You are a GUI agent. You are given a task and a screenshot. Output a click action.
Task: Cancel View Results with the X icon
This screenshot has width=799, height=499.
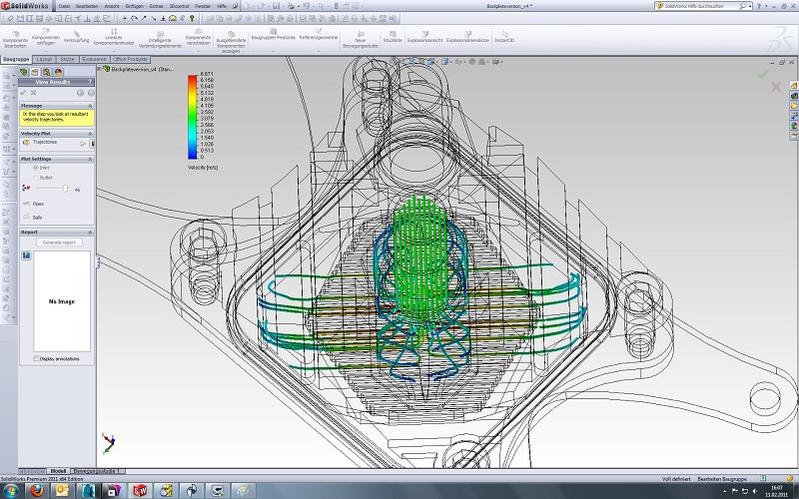coord(33,93)
